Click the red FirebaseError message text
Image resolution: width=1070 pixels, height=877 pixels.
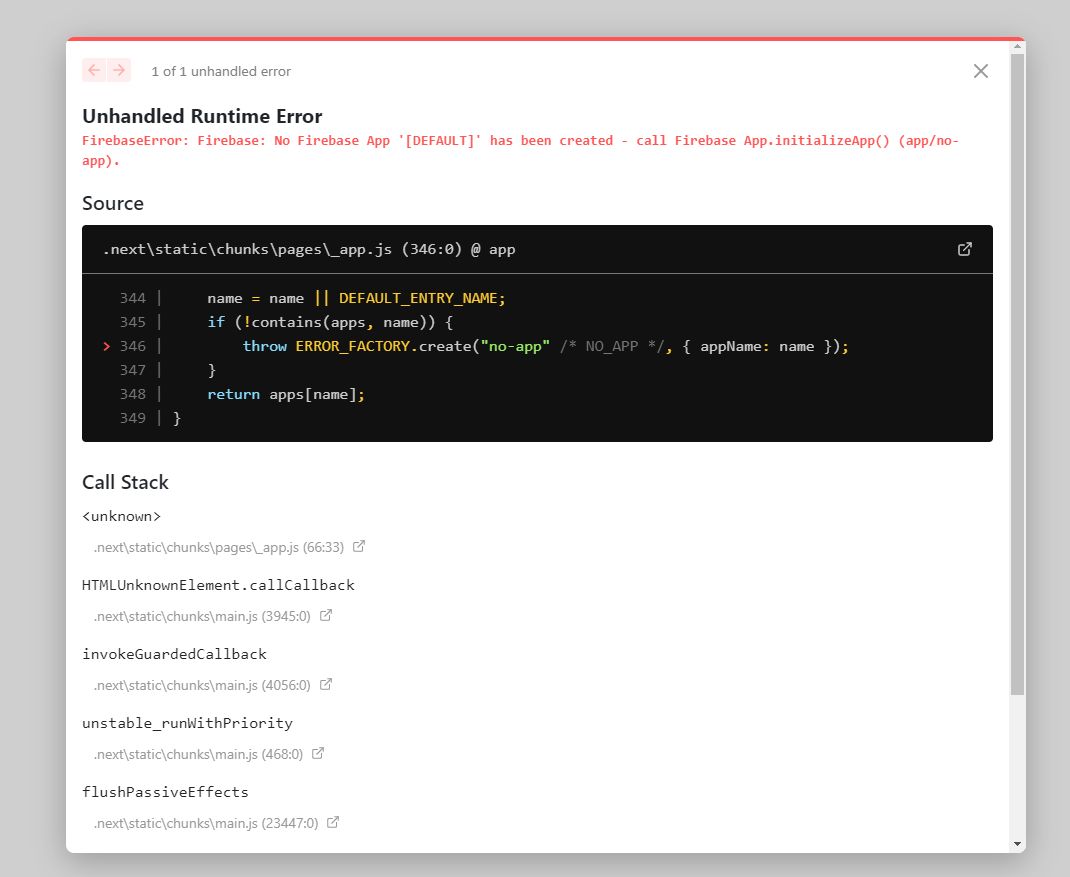click(520, 150)
